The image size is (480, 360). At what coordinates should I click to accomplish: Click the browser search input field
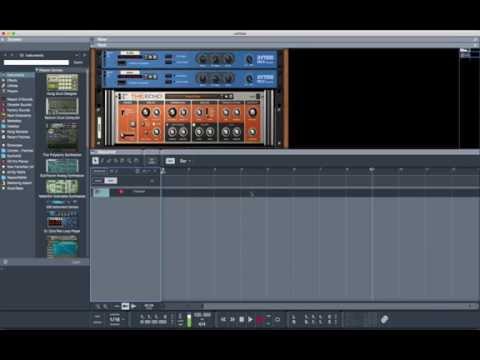(x=36, y=62)
